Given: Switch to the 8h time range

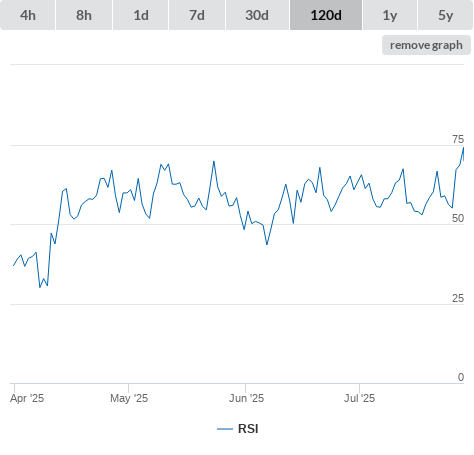Looking at the screenshot, I should pos(84,15).
